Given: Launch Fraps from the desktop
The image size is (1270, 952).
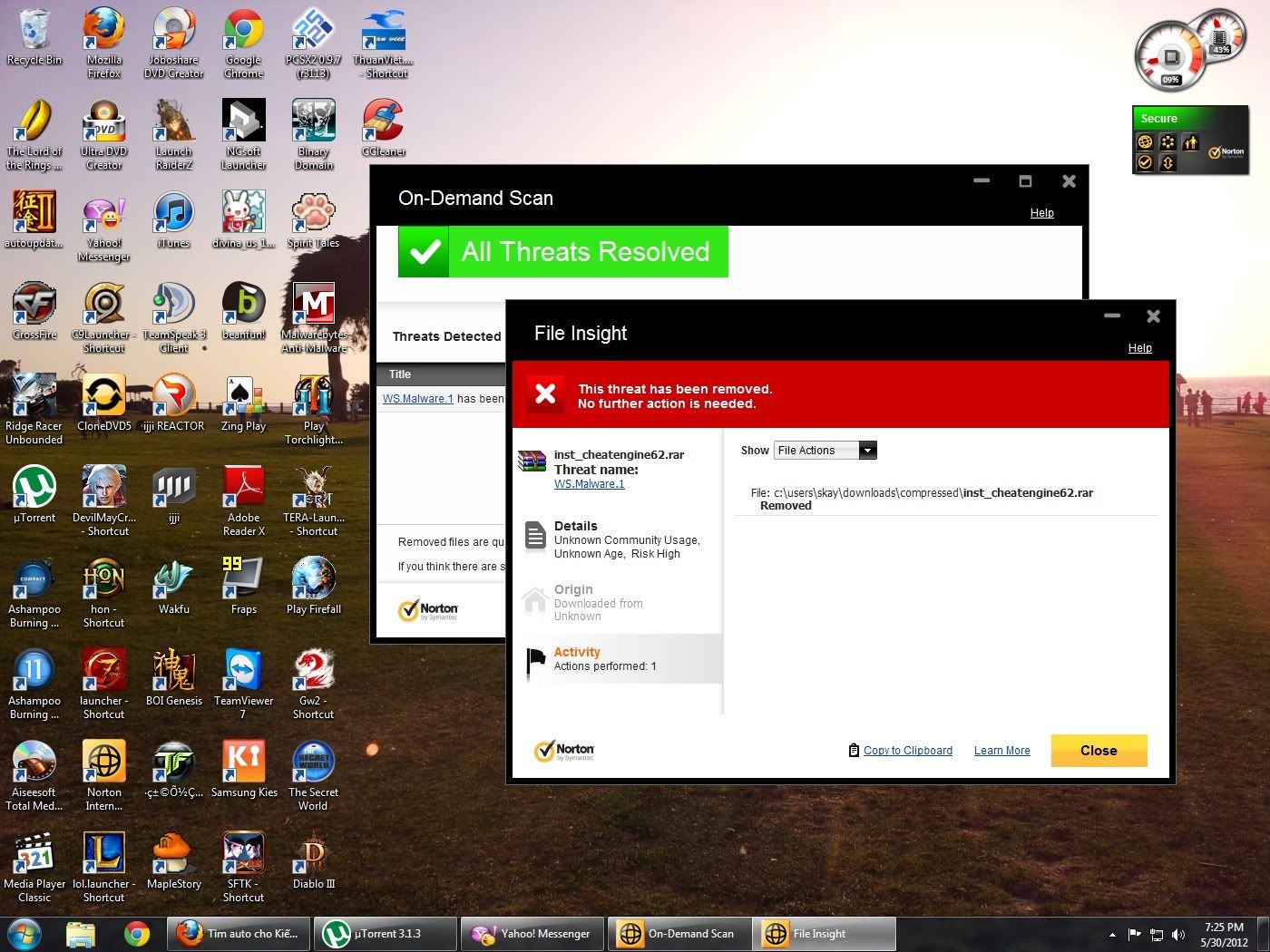Looking at the screenshot, I should (243, 585).
